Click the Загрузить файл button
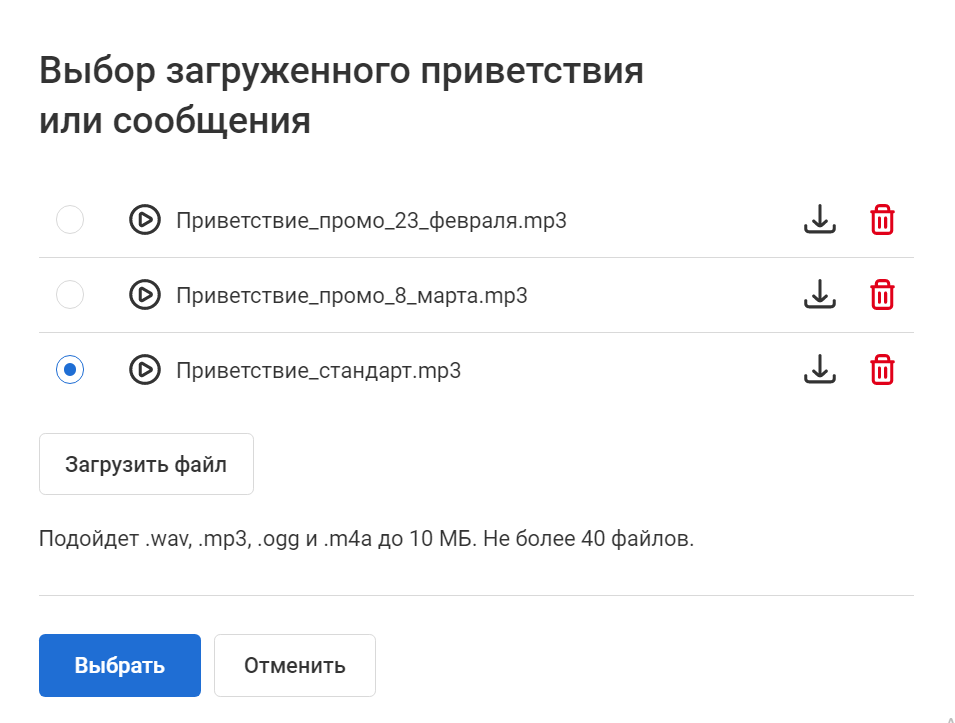The image size is (955, 723). point(146,464)
